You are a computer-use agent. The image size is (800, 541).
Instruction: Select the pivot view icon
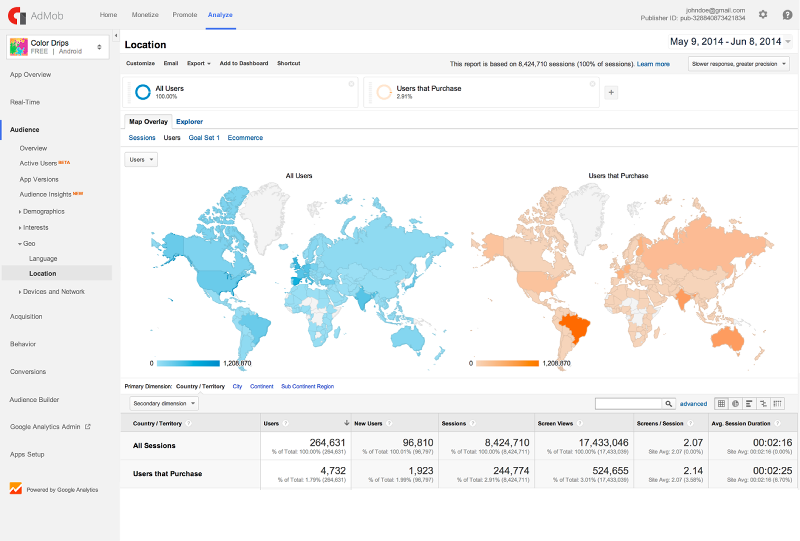tap(777, 403)
